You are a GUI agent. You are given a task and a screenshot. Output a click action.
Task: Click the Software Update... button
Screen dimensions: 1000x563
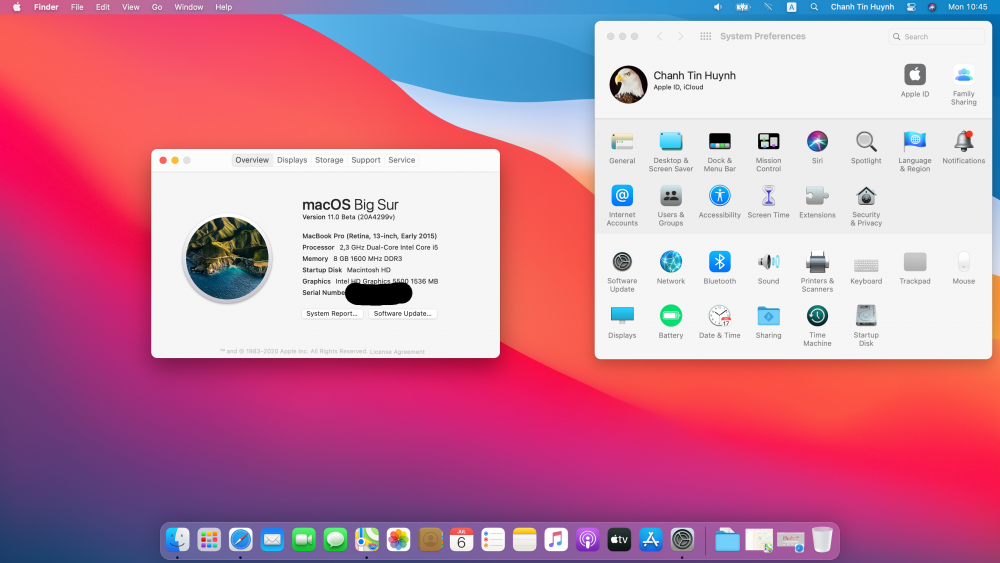pos(402,313)
